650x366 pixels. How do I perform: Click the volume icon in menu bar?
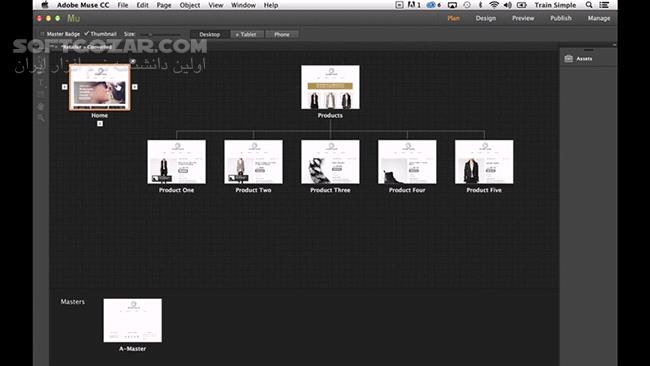[507, 5]
